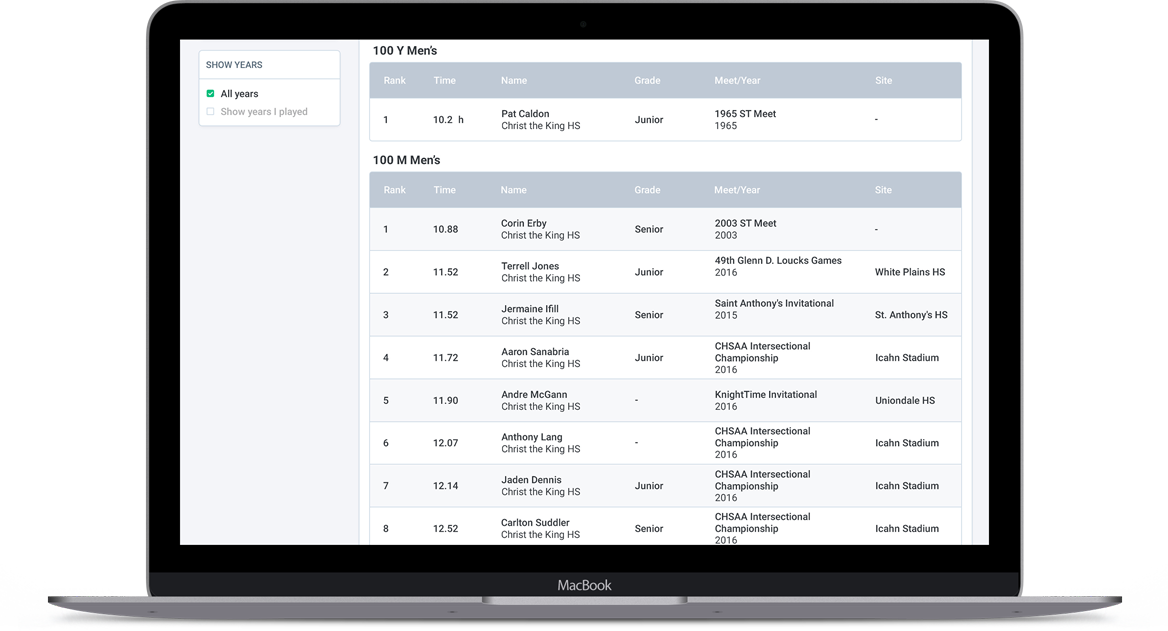Open Corin Erby athlete profile
This screenshot has width=1168, height=631.
tap(524, 223)
